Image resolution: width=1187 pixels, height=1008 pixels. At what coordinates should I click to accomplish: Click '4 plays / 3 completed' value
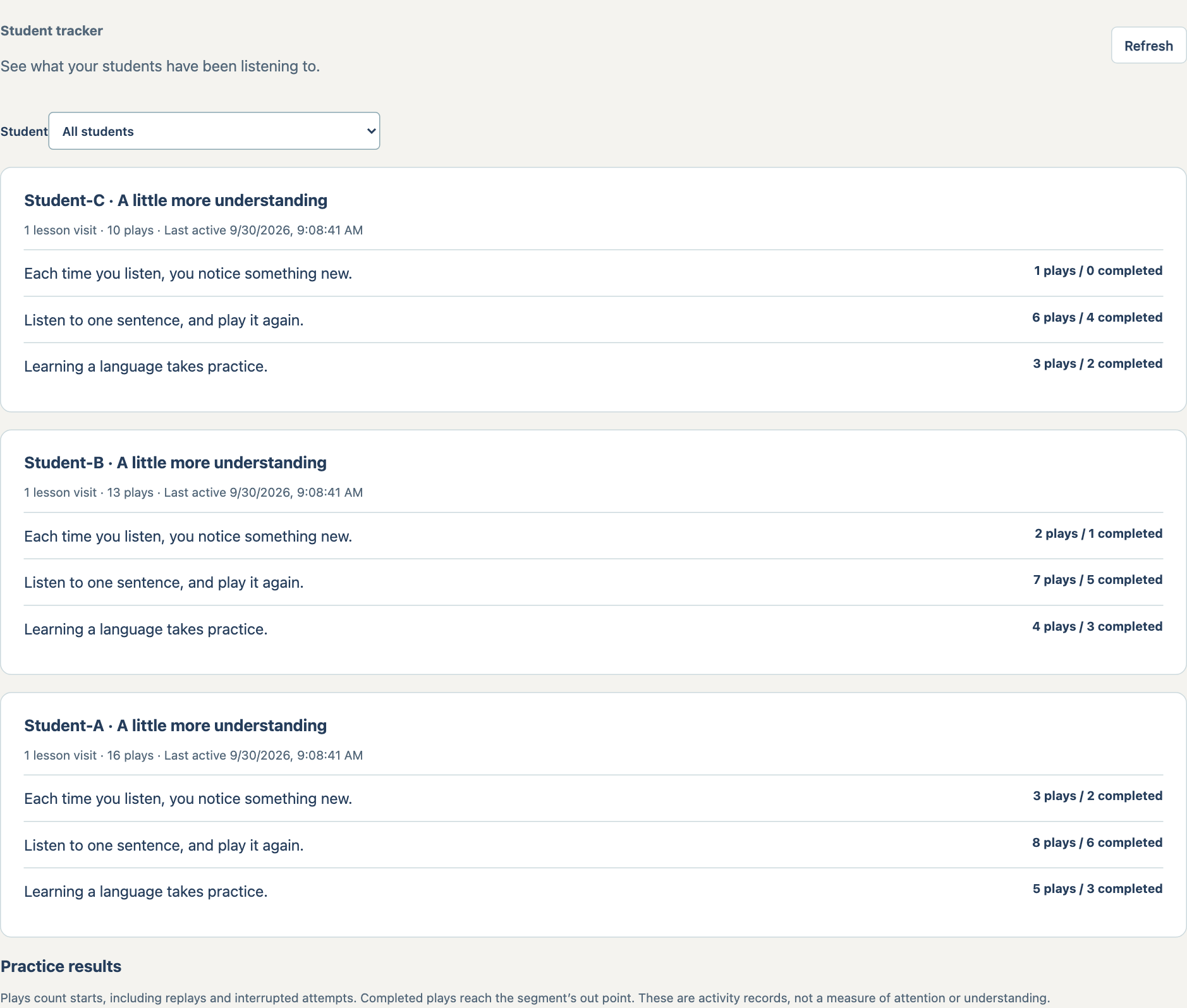pos(1097,626)
